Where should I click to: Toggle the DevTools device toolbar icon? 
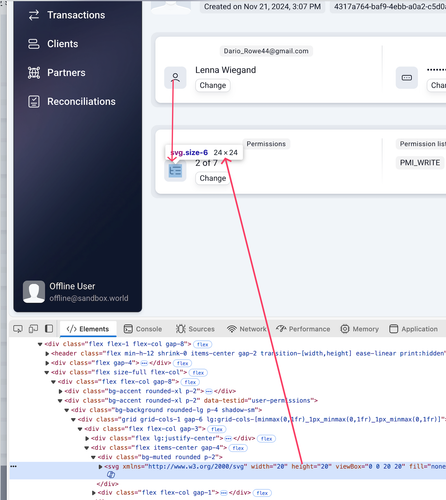[x=33, y=329]
